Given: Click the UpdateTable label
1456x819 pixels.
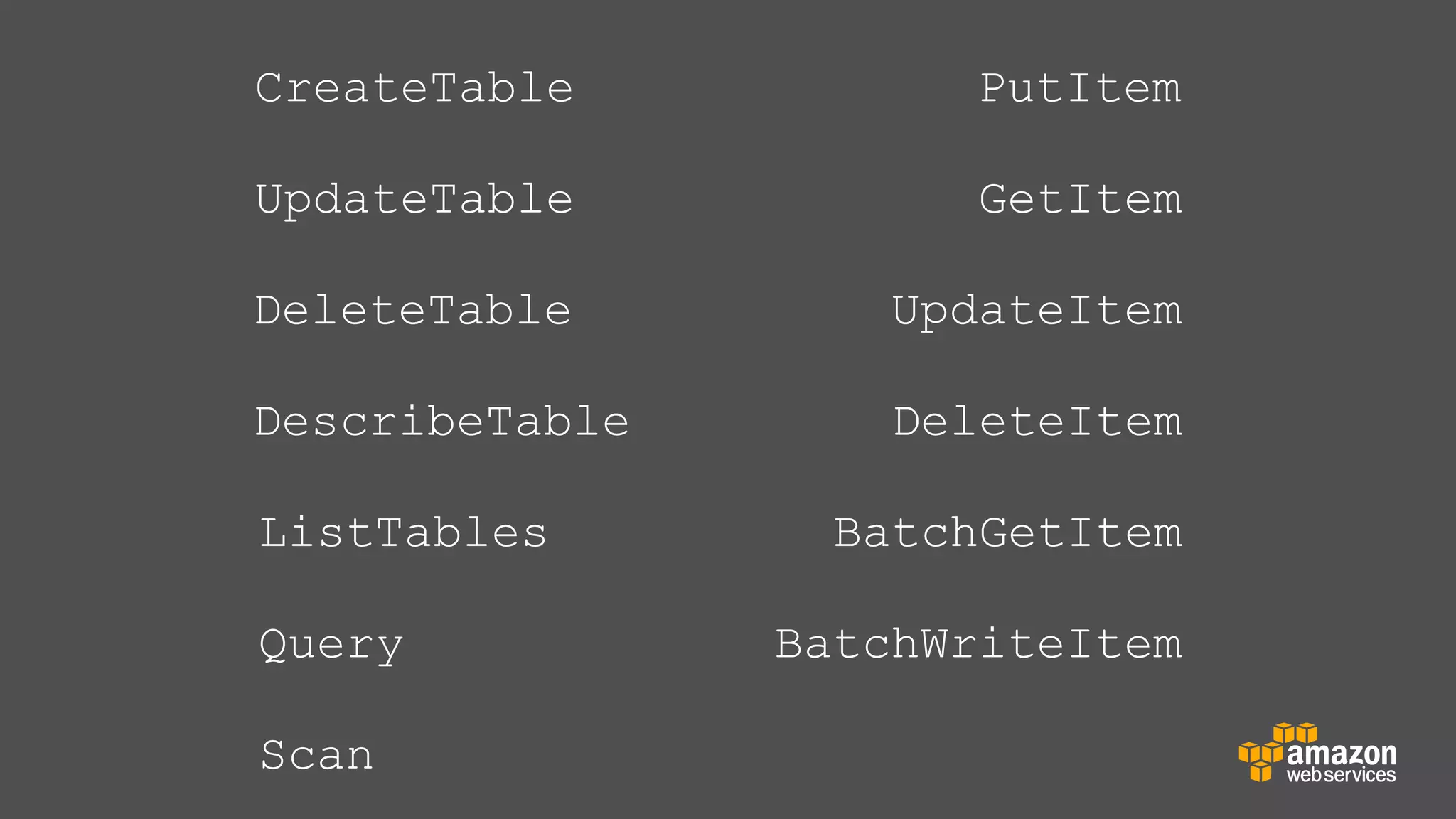Looking at the screenshot, I should click(414, 200).
